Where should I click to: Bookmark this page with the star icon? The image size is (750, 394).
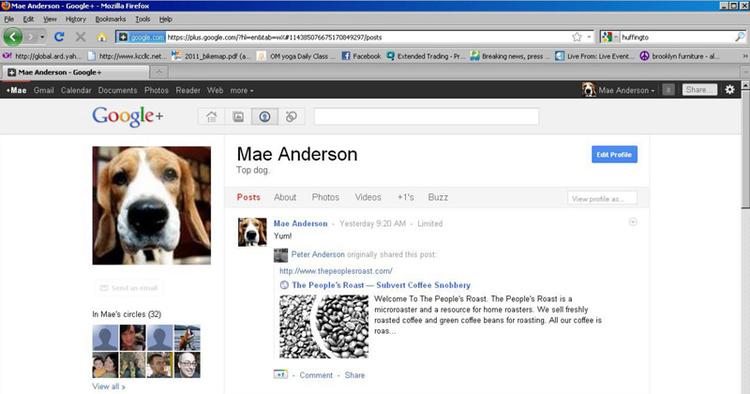[577, 37]
